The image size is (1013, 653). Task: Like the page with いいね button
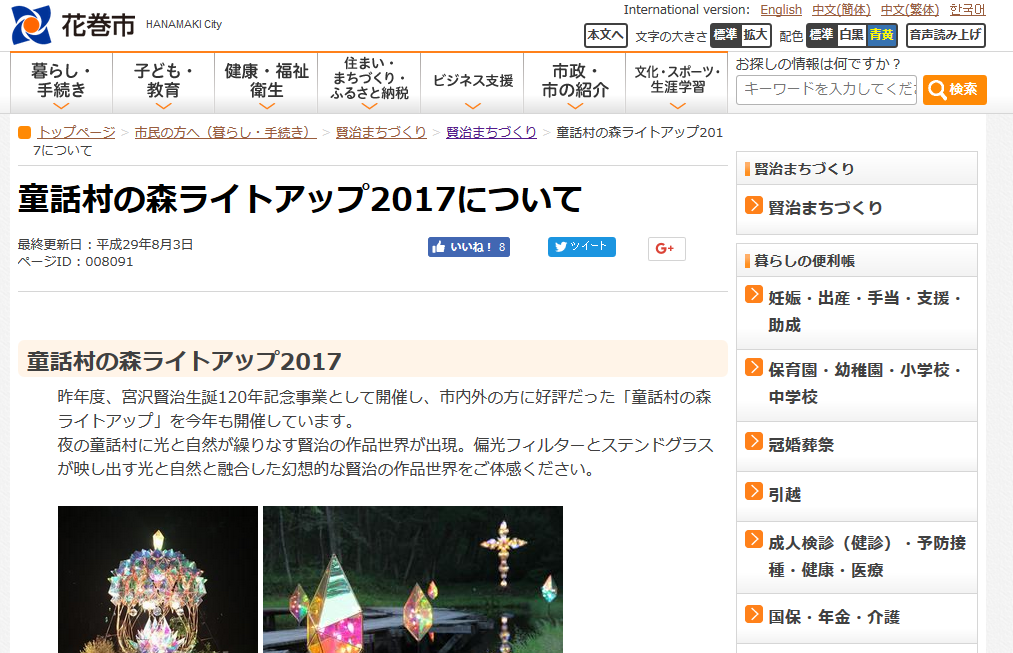pos(468,247)
